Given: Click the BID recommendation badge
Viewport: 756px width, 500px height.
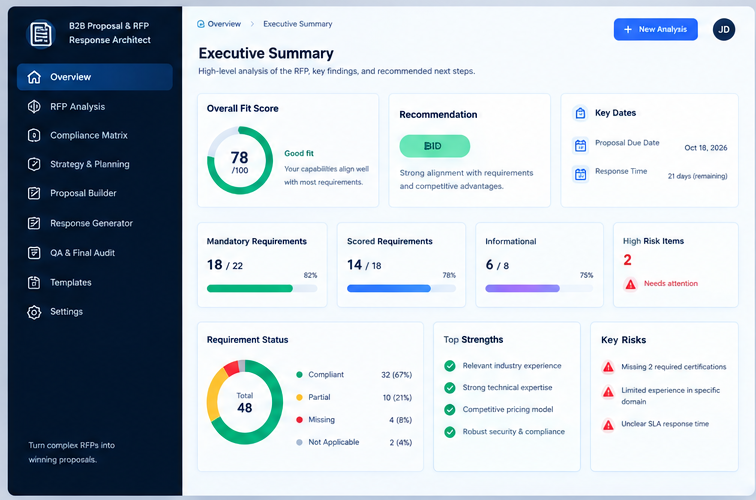Looking at the screenshot, I should (x=434, y=146).
